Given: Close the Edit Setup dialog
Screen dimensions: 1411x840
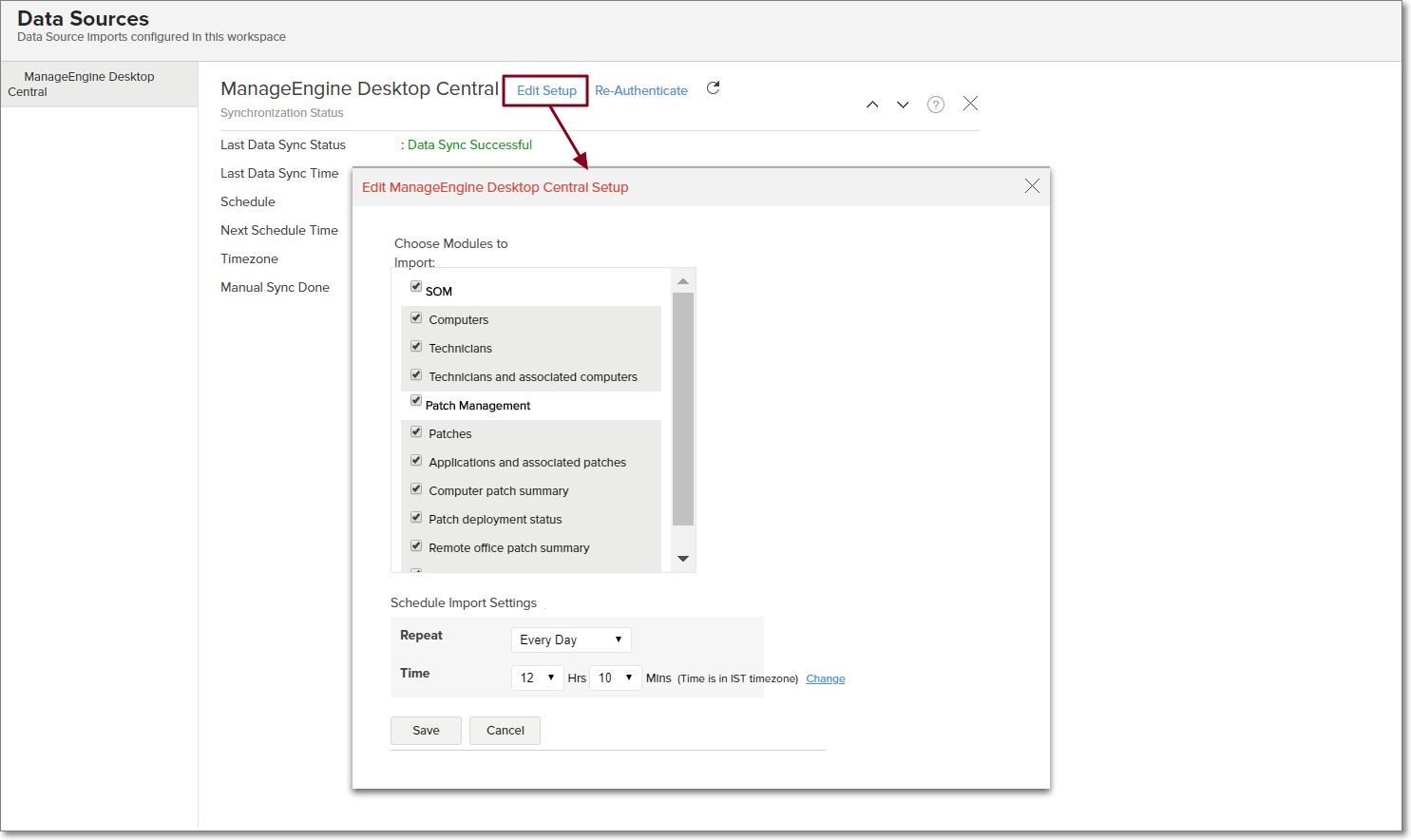Looking at the screenshot, I should click(1032, 186).
